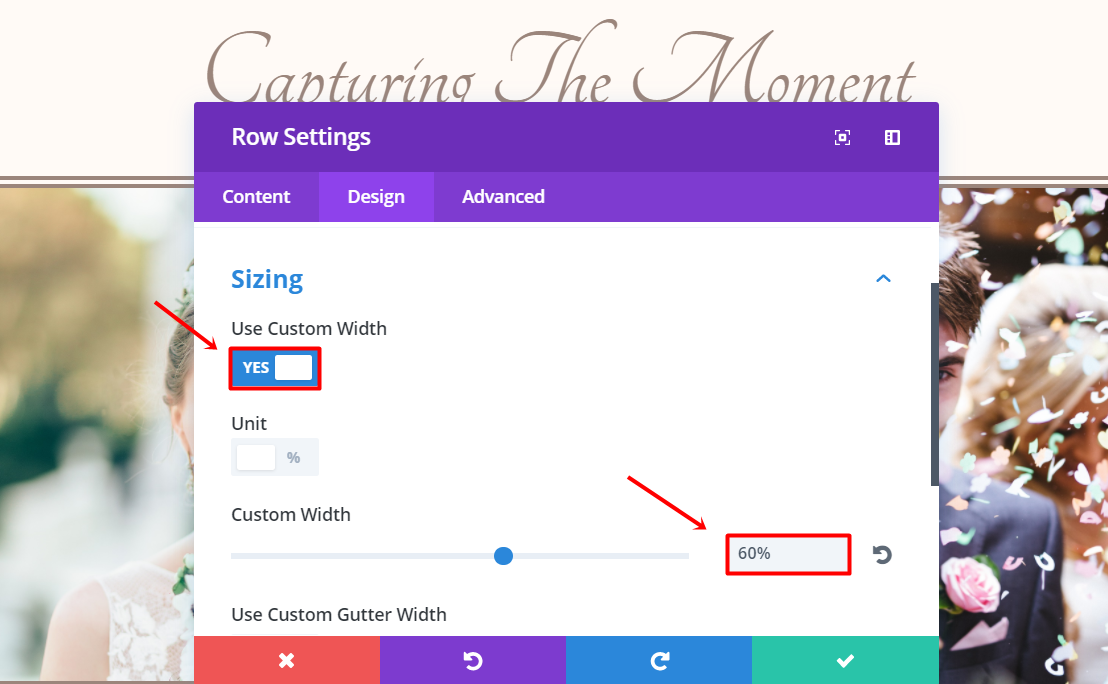Discard changes with the red X button
1108x684 pixels.
click(x=286, y=660)
